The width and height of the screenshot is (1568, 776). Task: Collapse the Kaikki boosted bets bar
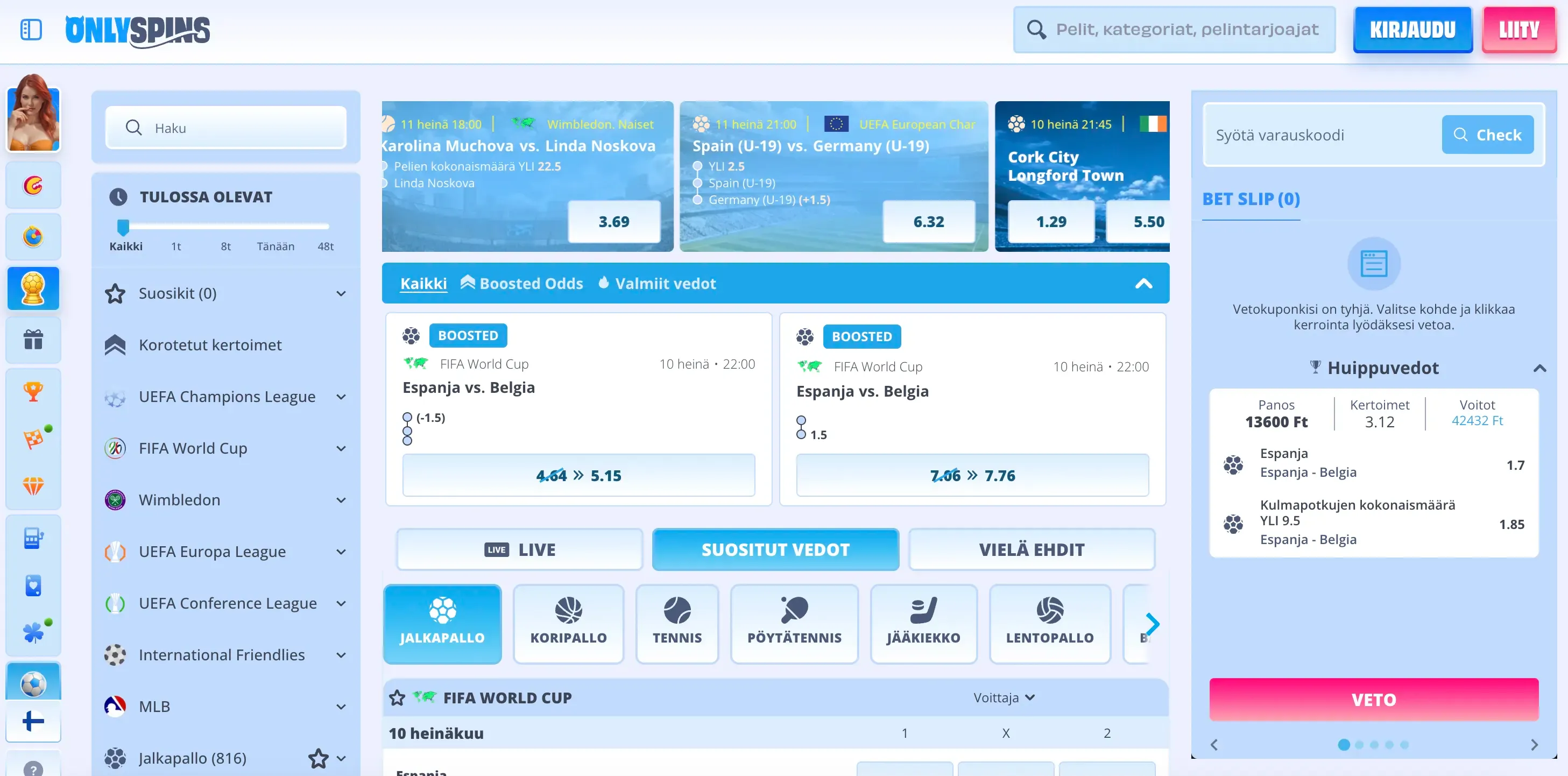1144,284
